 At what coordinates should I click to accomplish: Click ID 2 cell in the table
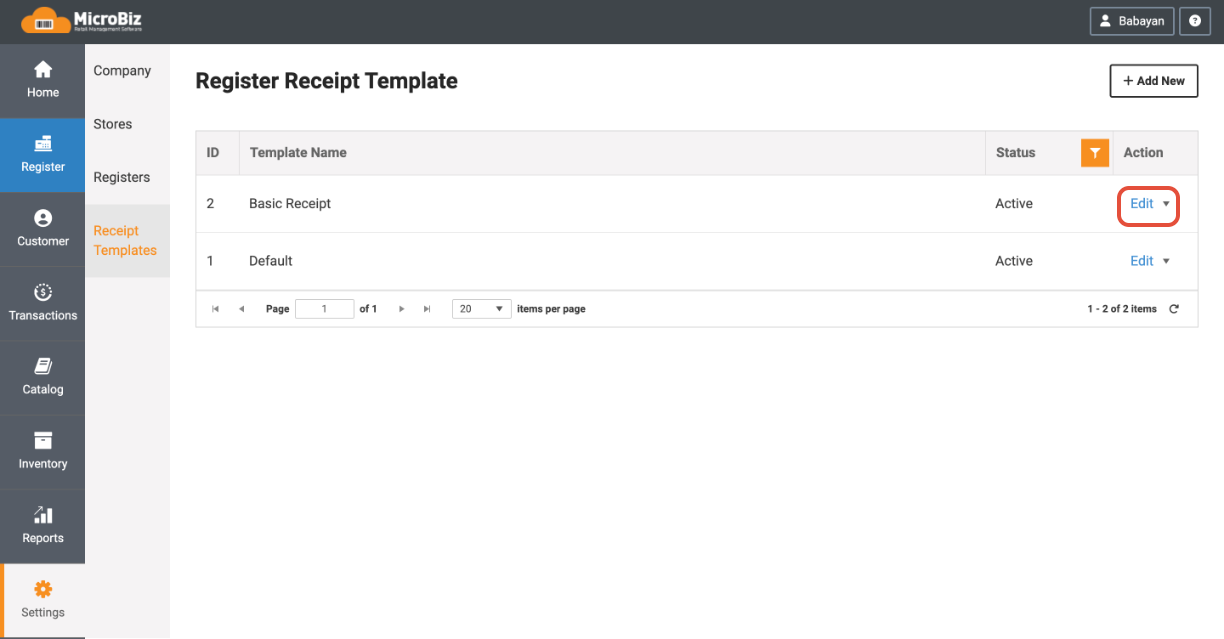(x=211, y=204)
